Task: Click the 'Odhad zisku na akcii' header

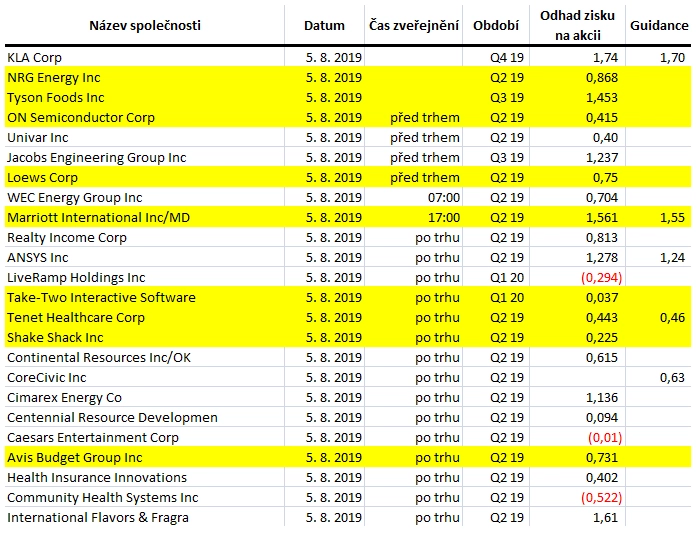Action: point(577,25)
